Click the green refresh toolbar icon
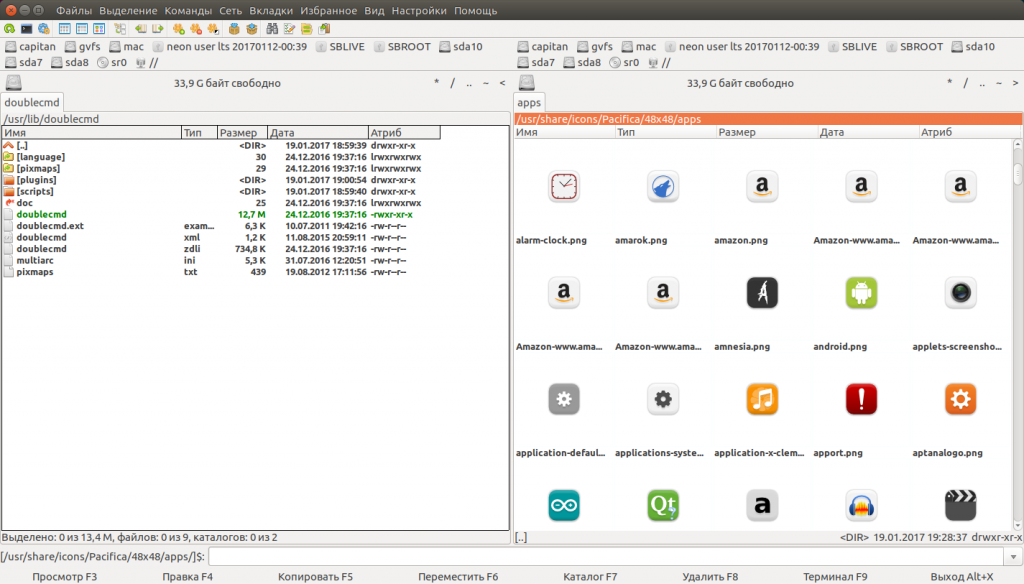The width and height of the screenshot is (1024, 584). coord(9,29)
